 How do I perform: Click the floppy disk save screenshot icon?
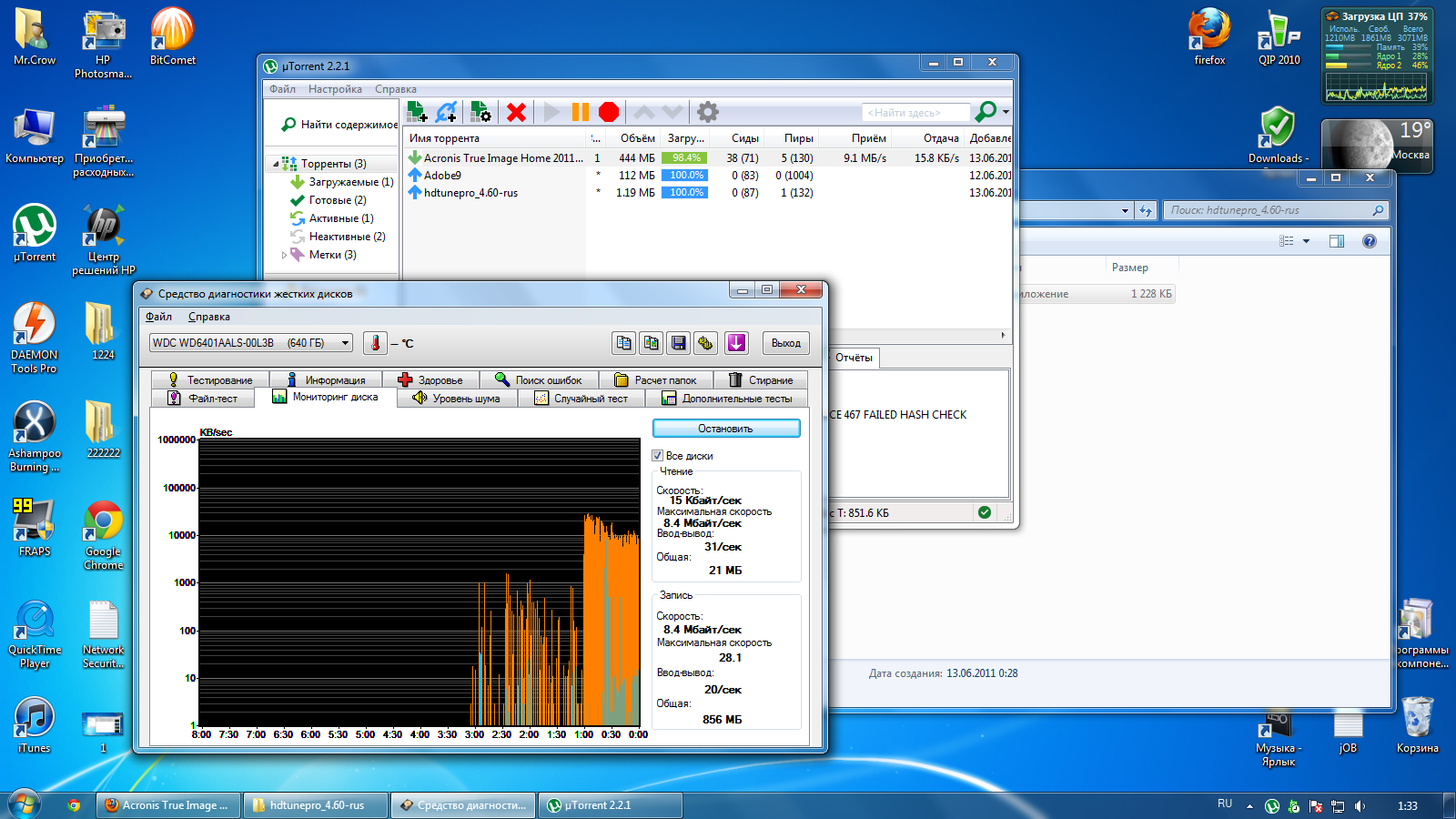(x=678, y=343)
